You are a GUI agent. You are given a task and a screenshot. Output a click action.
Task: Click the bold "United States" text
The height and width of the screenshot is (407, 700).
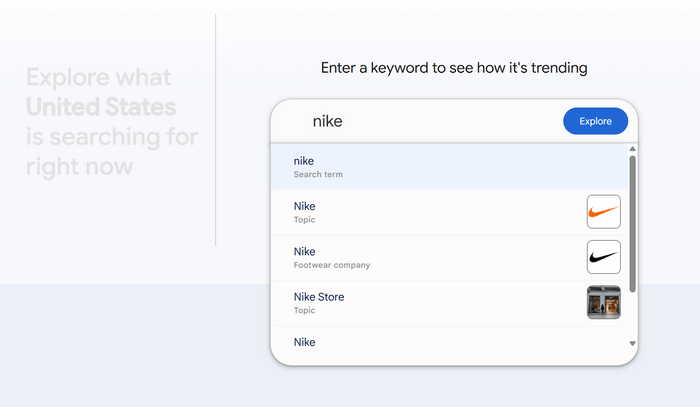coord(101,107)
